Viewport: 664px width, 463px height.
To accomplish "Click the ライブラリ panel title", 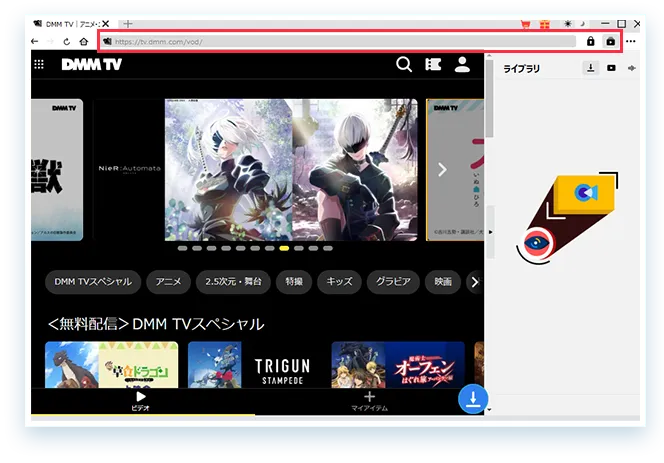I will point(521,69).
